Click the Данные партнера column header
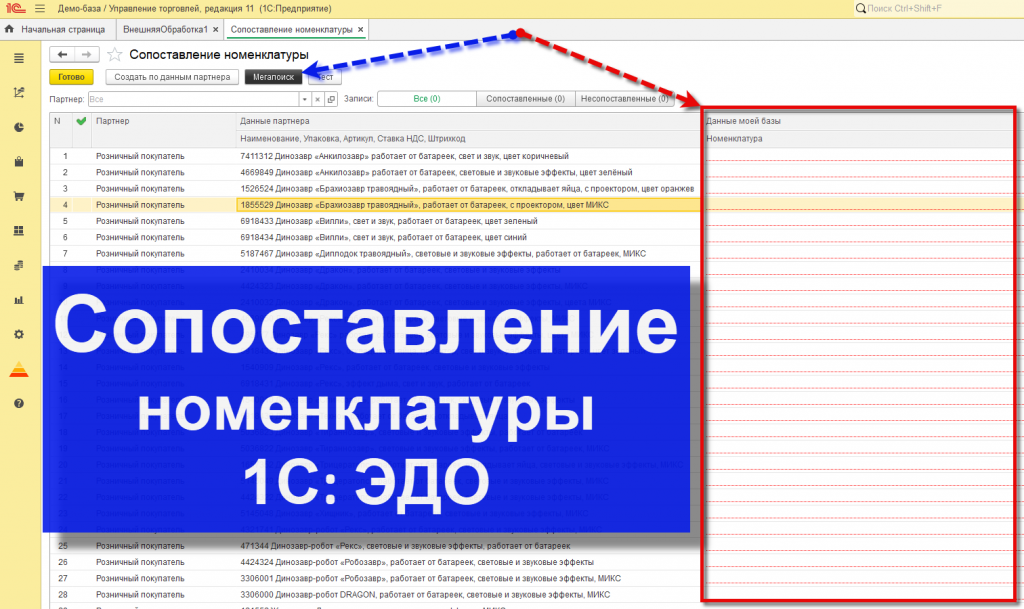The image size is (1024, 609). pyautogui.click(x=468, y=121)
